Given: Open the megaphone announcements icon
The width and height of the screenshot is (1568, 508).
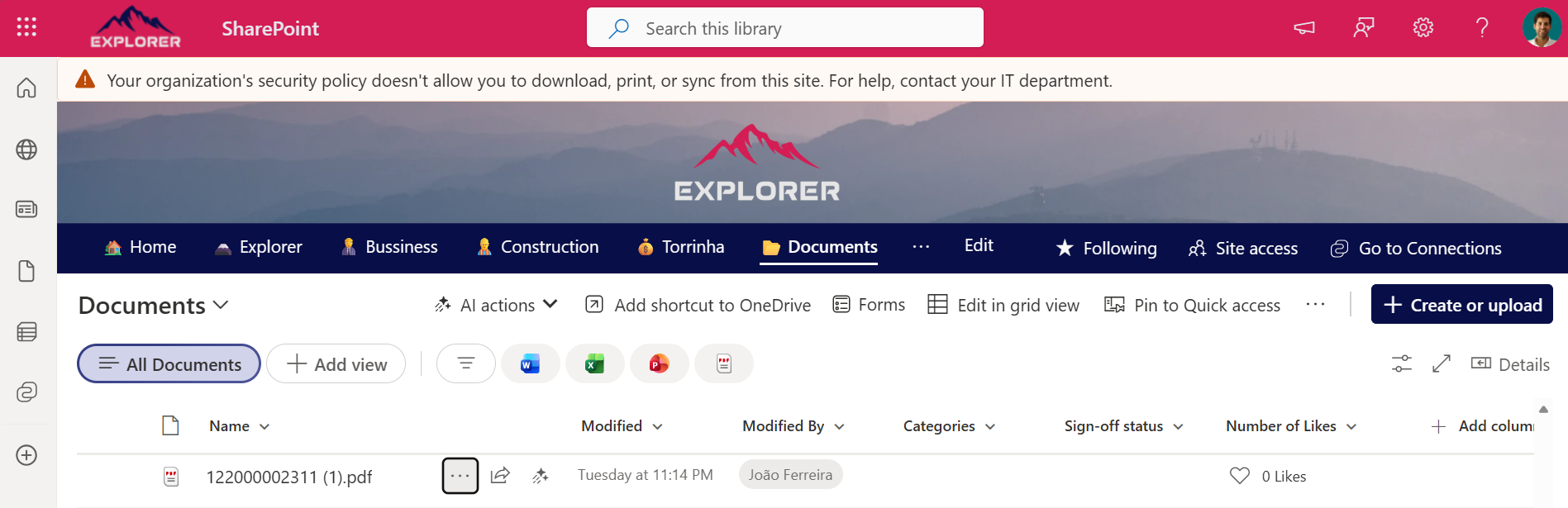Looking at the screenshot, I should [1304, 28].
